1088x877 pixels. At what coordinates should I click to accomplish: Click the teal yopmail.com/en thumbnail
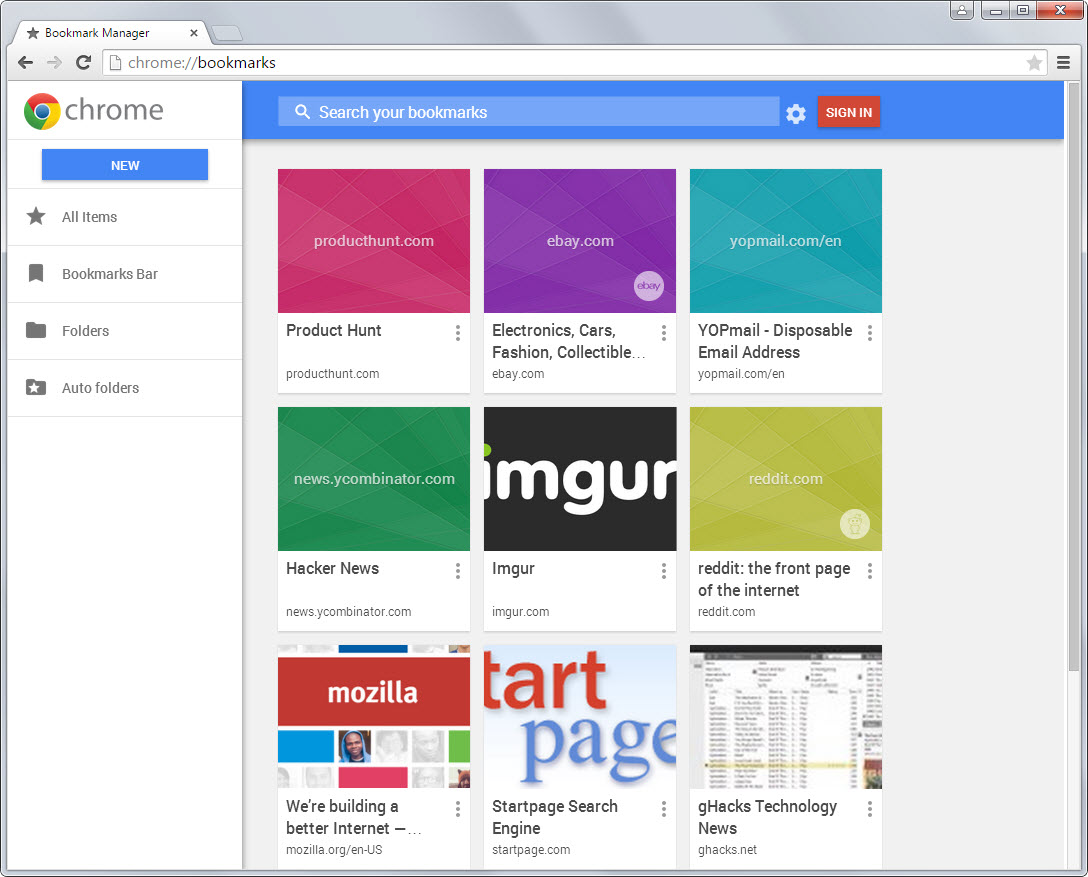(x=785, y=241)
